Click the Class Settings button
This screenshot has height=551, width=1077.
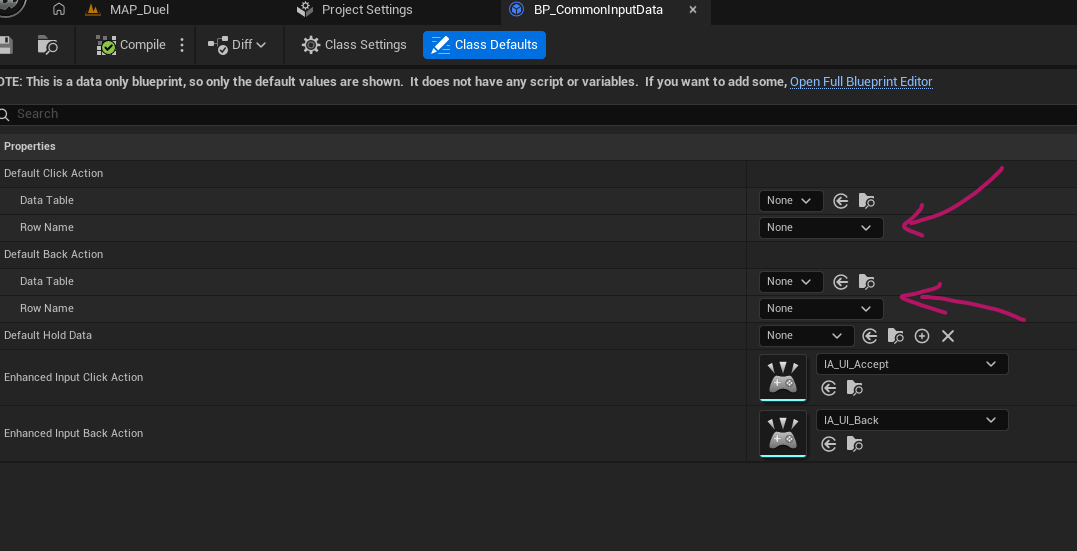coord(355,45)
